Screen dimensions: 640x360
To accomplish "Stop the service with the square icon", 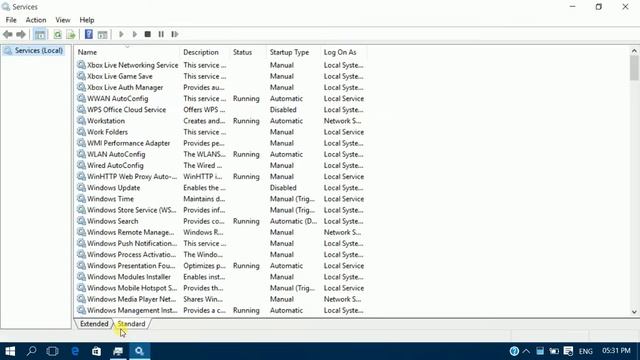I will click(148, 34).
